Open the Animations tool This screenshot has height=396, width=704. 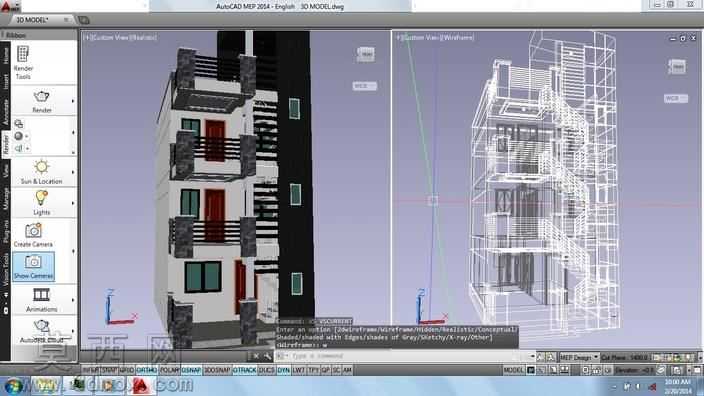41,299
